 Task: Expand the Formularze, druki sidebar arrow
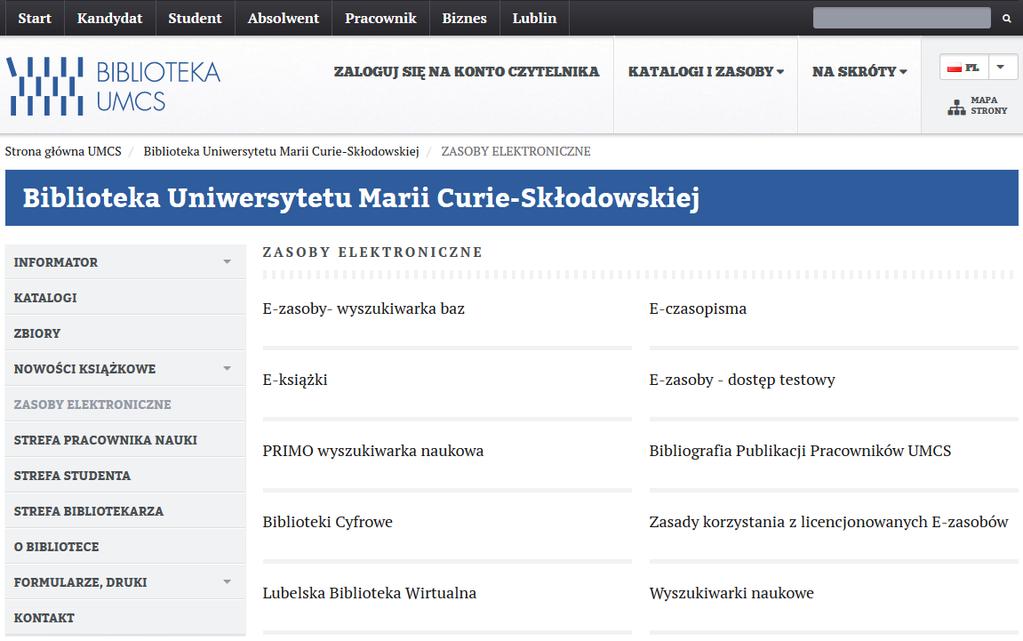click(x=227, y=582)
